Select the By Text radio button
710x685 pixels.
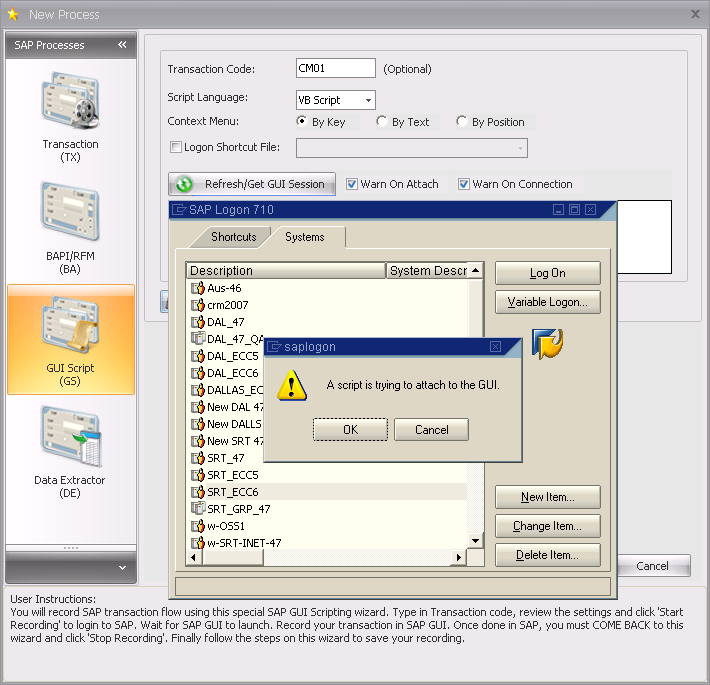click(382, 122)
